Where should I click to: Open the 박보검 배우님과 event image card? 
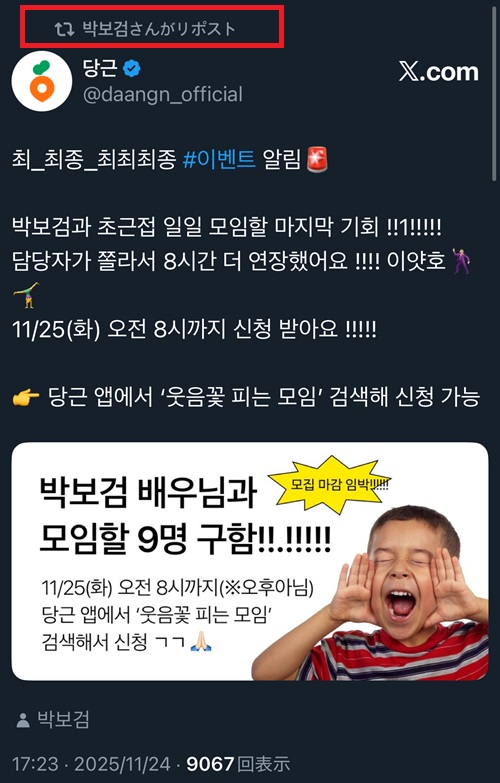click(250, 561)
